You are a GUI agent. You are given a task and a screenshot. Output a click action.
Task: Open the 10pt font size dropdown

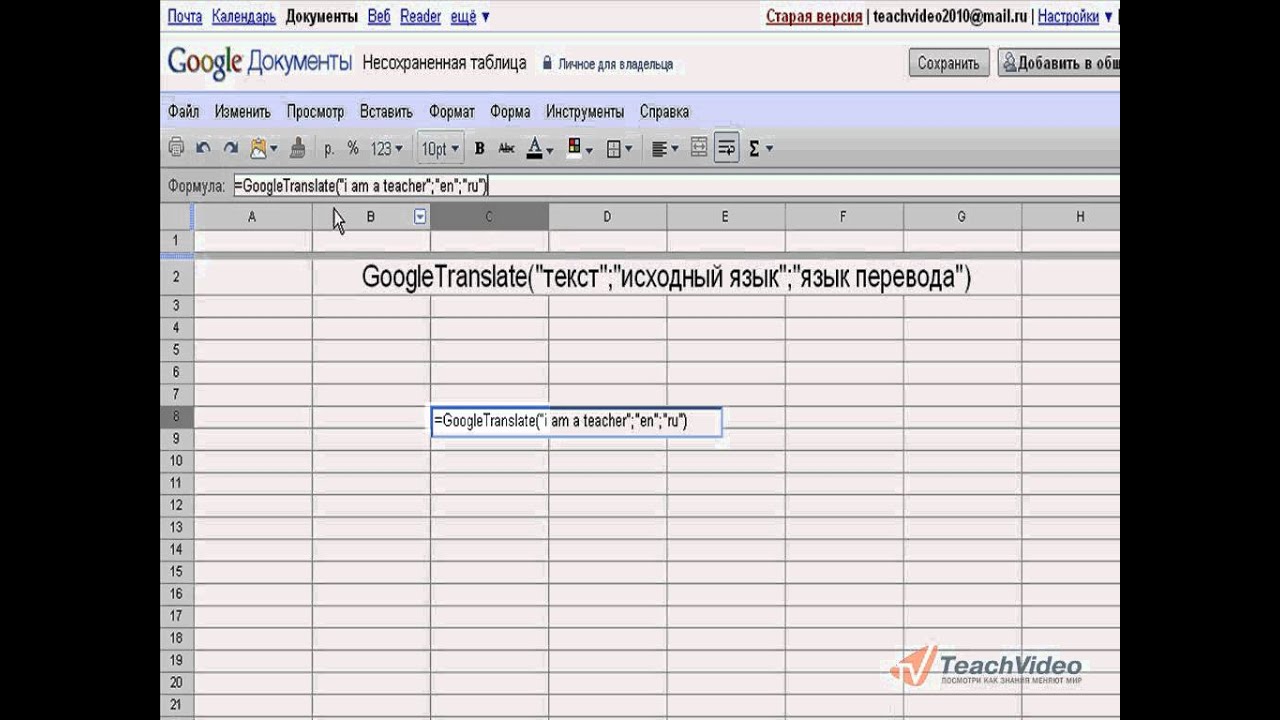[440, 148]
